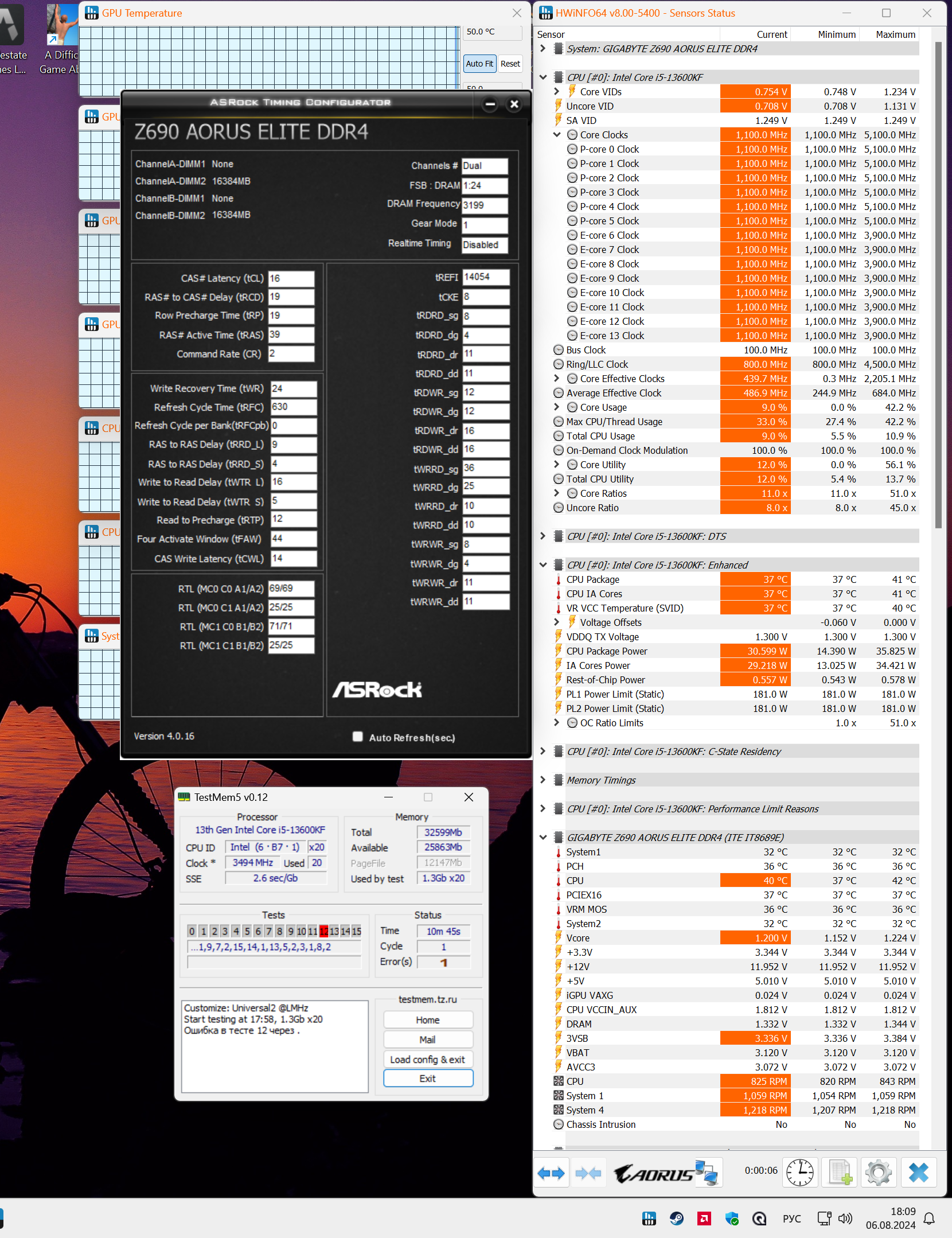The image size is (952, 1238).
Task: Select the CPU Package Power sensor row
Action: [x=735, y=651]
